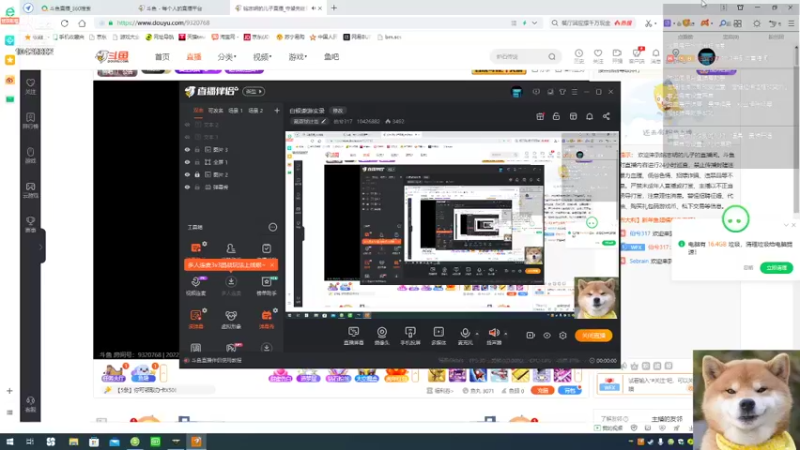Toggle visibility of 全屏 1 source

[187, 162]
